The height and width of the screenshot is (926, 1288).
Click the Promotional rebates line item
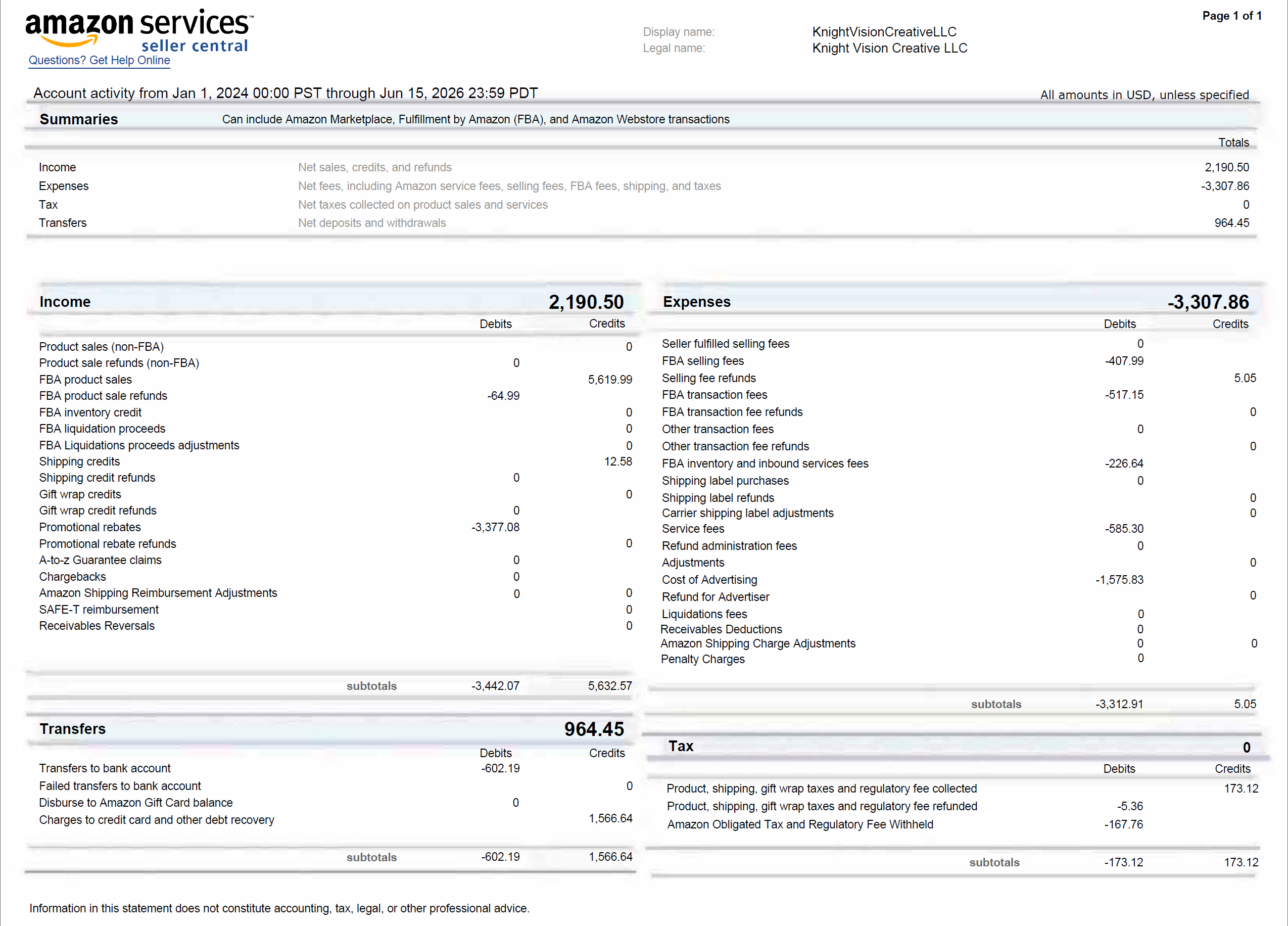coord(90,527)
